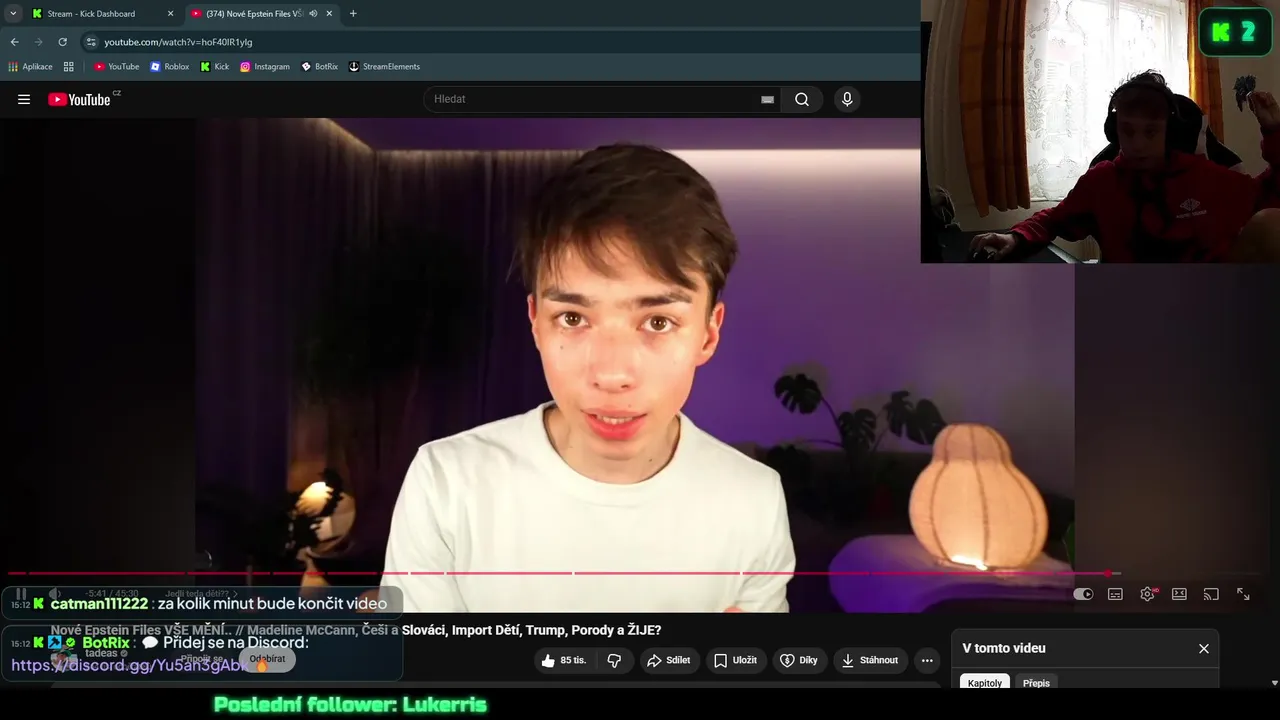
Task: Open the Aplikace apps bookmark
Action: pos(30,67)
